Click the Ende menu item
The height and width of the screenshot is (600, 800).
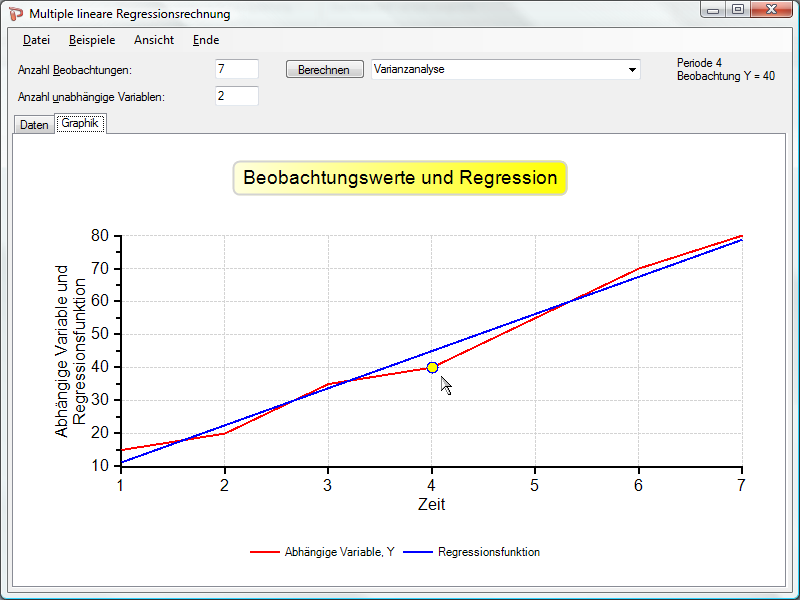[206, 40]
